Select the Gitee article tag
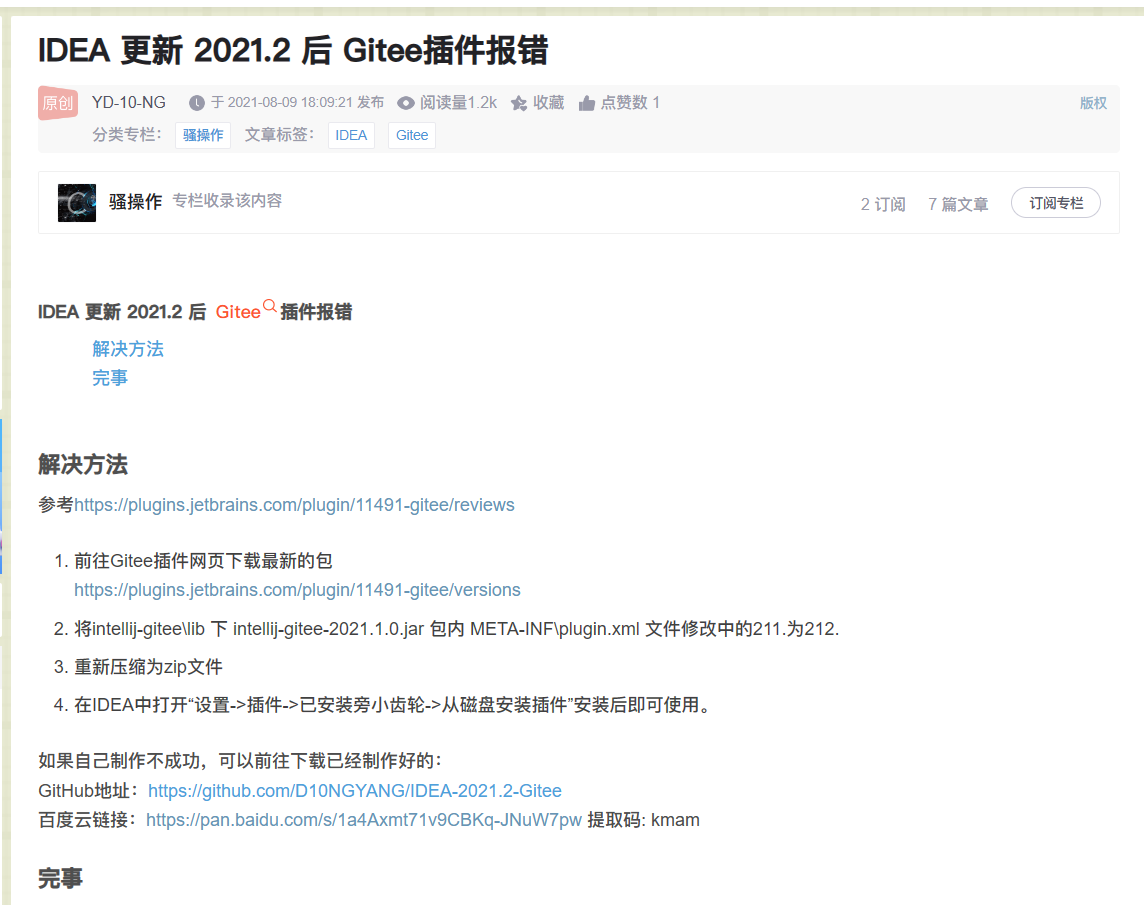The width and height of the screenshot is (1144, 905). coord(411,135)
